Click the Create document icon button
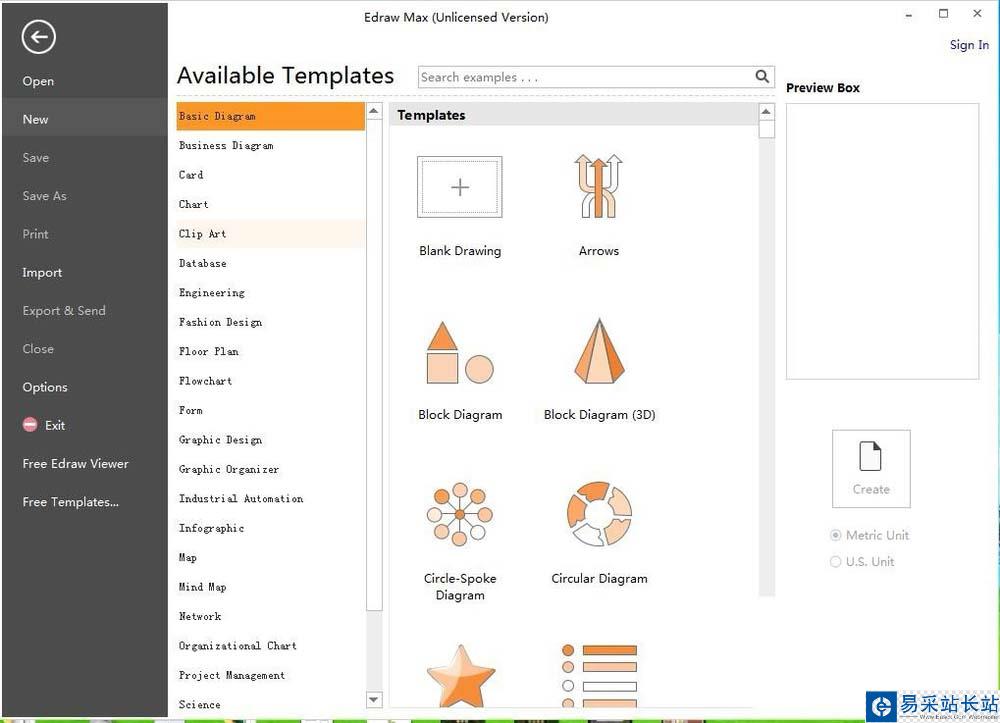The width and height of the screenshot is (1000, 723). pos(871,469)
